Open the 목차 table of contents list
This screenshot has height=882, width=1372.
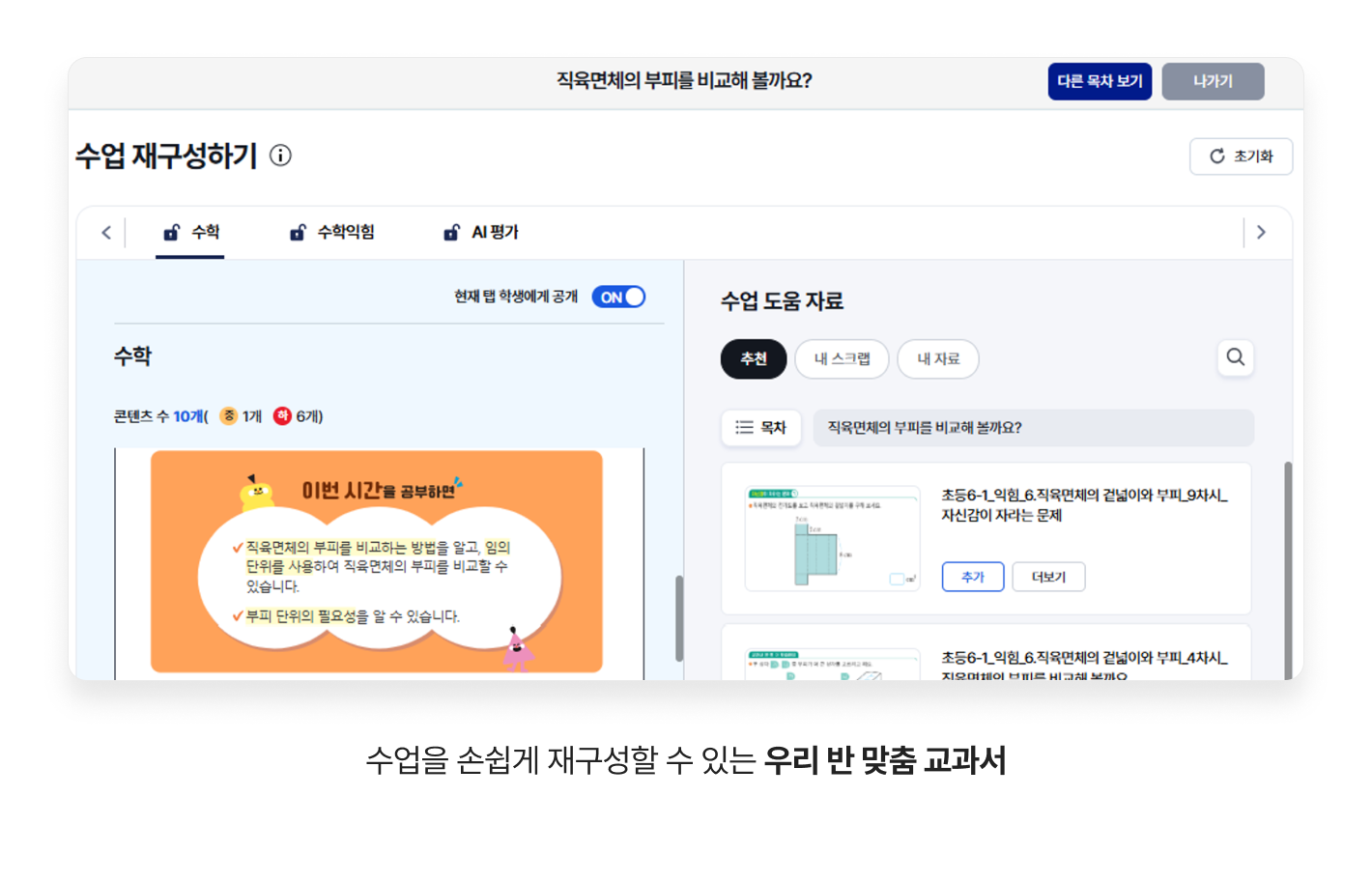(x=760, y=428)
